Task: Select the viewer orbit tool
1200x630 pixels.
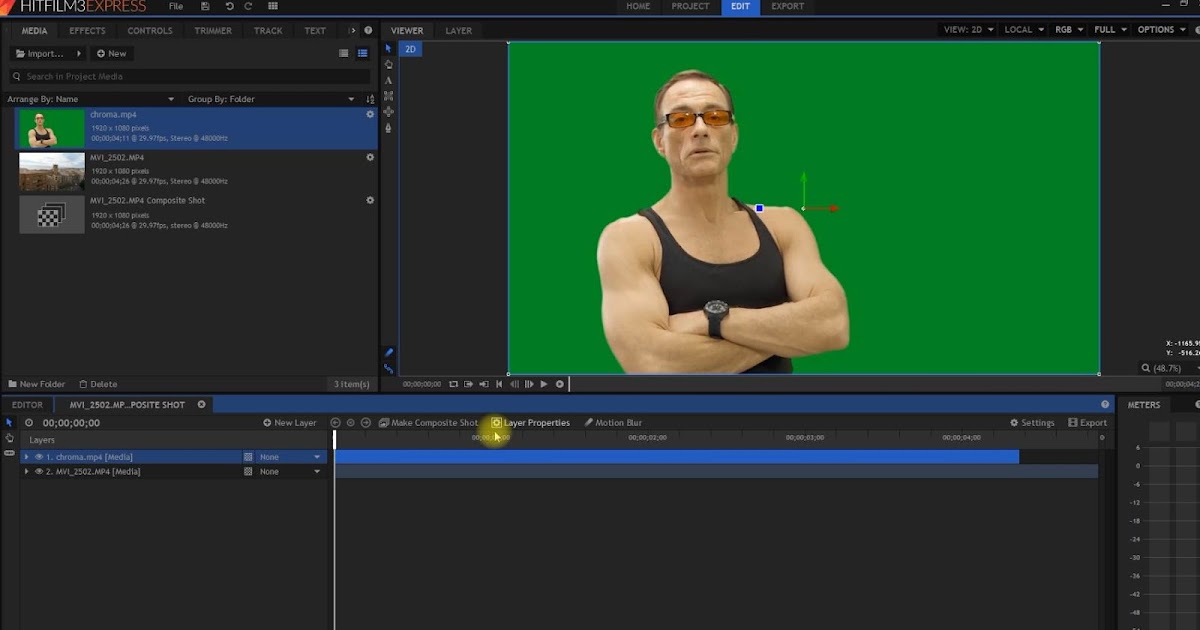Action: 389,112
